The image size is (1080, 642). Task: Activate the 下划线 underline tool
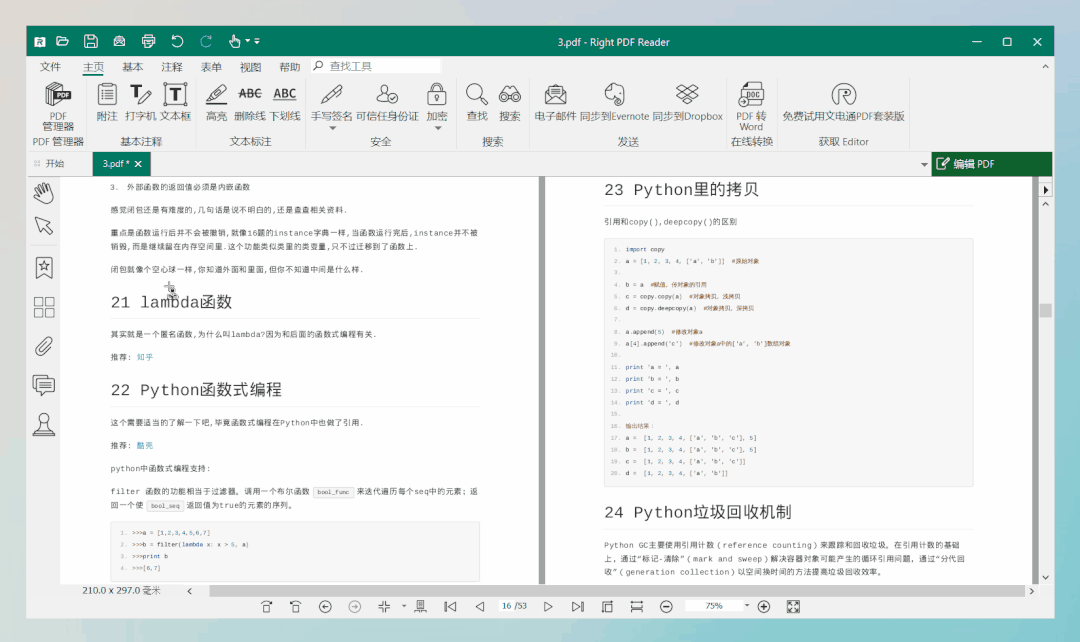point(284,102)
